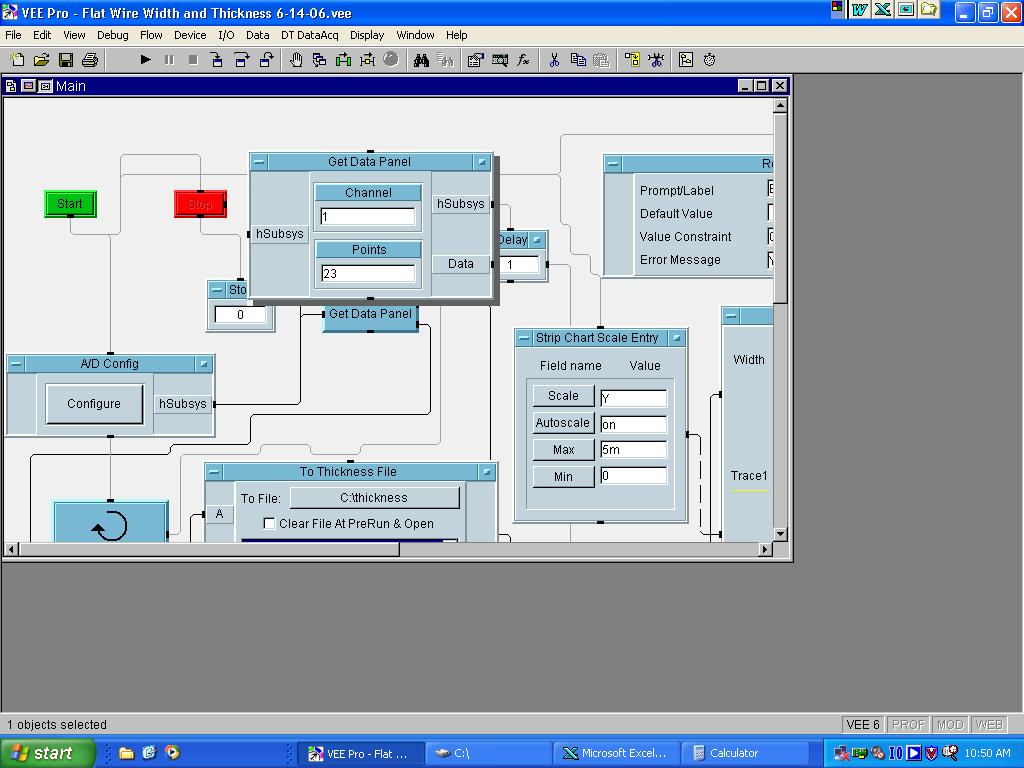Image resolution: width=1024 pixels, height=768 pixels.
Task: Open the DT DataAcq menu
Action: pyautogui.click(x=309, y=35)
